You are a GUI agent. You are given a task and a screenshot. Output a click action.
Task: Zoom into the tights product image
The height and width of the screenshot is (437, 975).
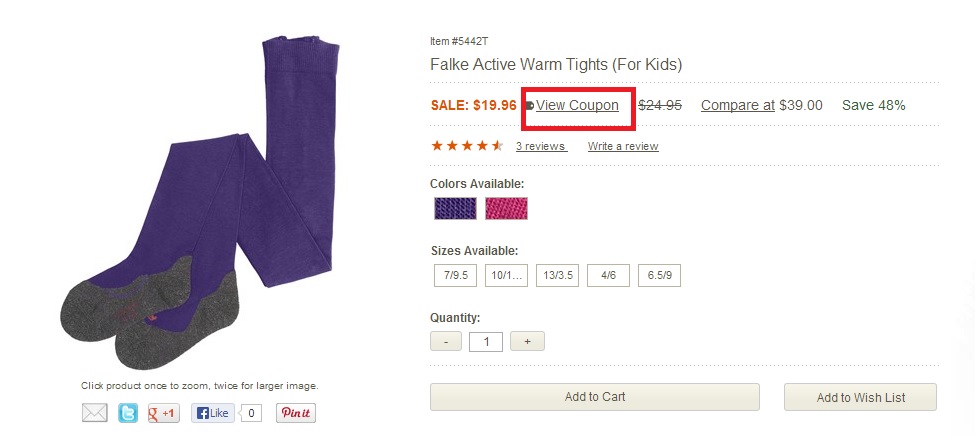coord(200,200)
